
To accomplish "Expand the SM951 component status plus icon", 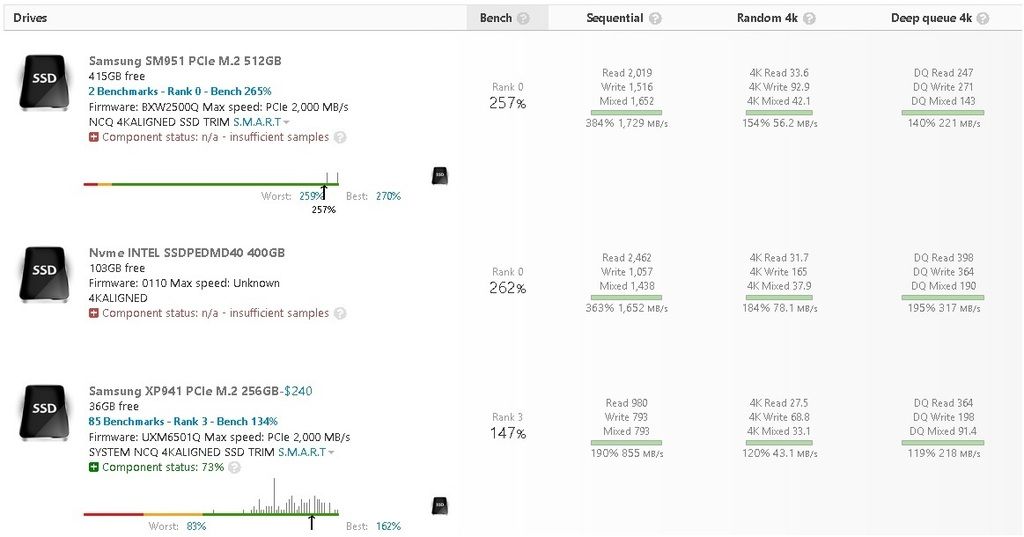I will point(94,138).
